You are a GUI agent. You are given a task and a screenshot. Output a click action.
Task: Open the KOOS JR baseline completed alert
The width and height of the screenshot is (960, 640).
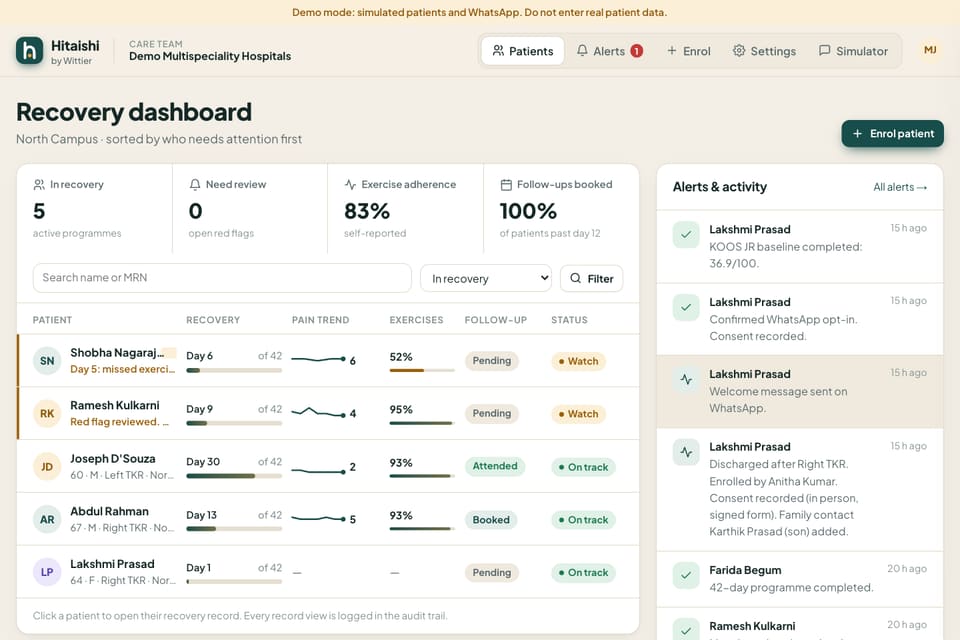(x=800, y=246)
